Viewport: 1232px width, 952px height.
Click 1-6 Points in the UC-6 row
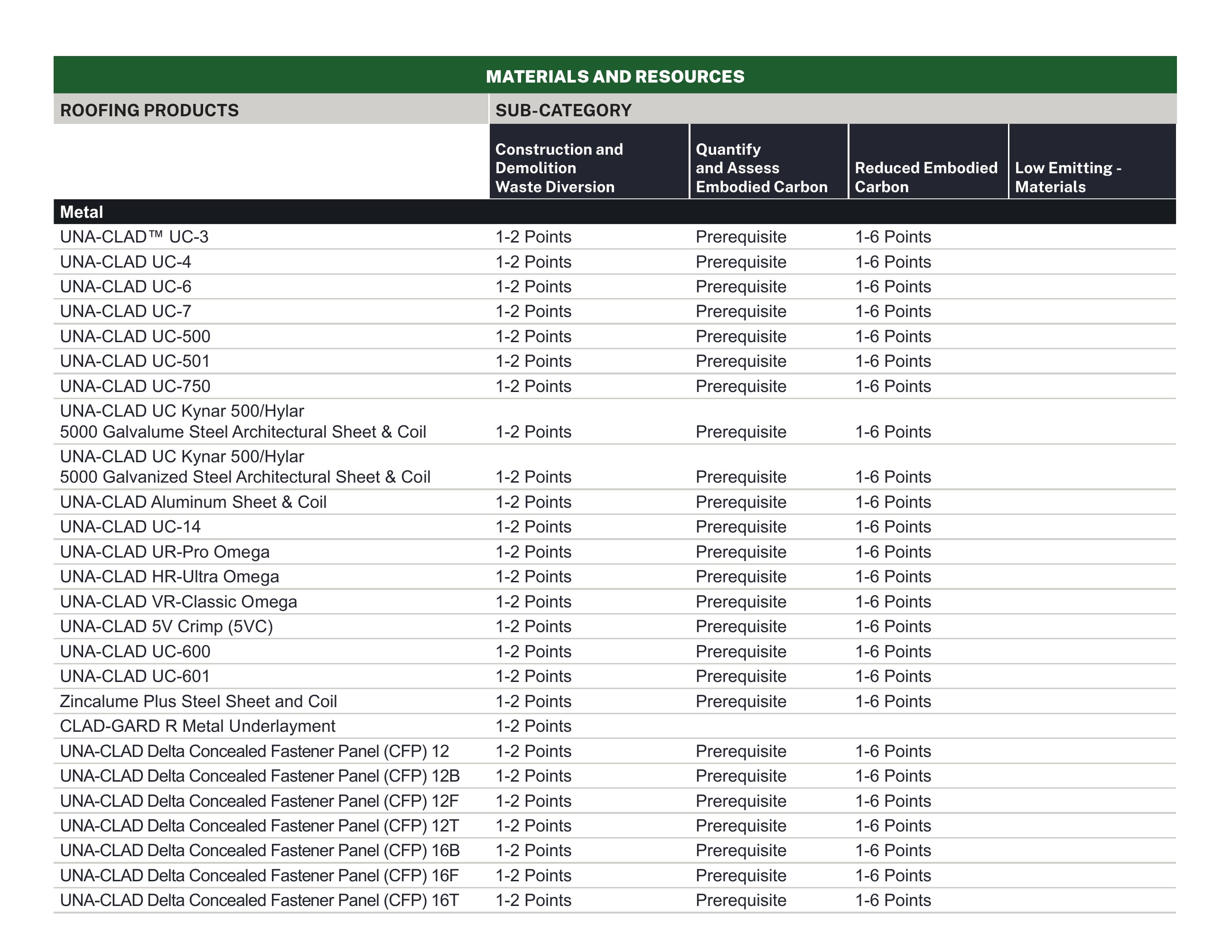[893, 287]
